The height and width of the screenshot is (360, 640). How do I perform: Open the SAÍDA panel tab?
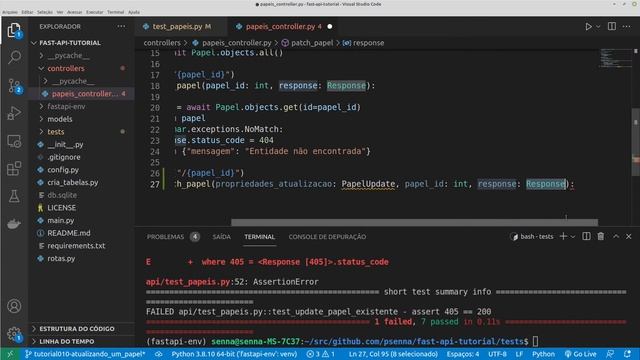222,237
